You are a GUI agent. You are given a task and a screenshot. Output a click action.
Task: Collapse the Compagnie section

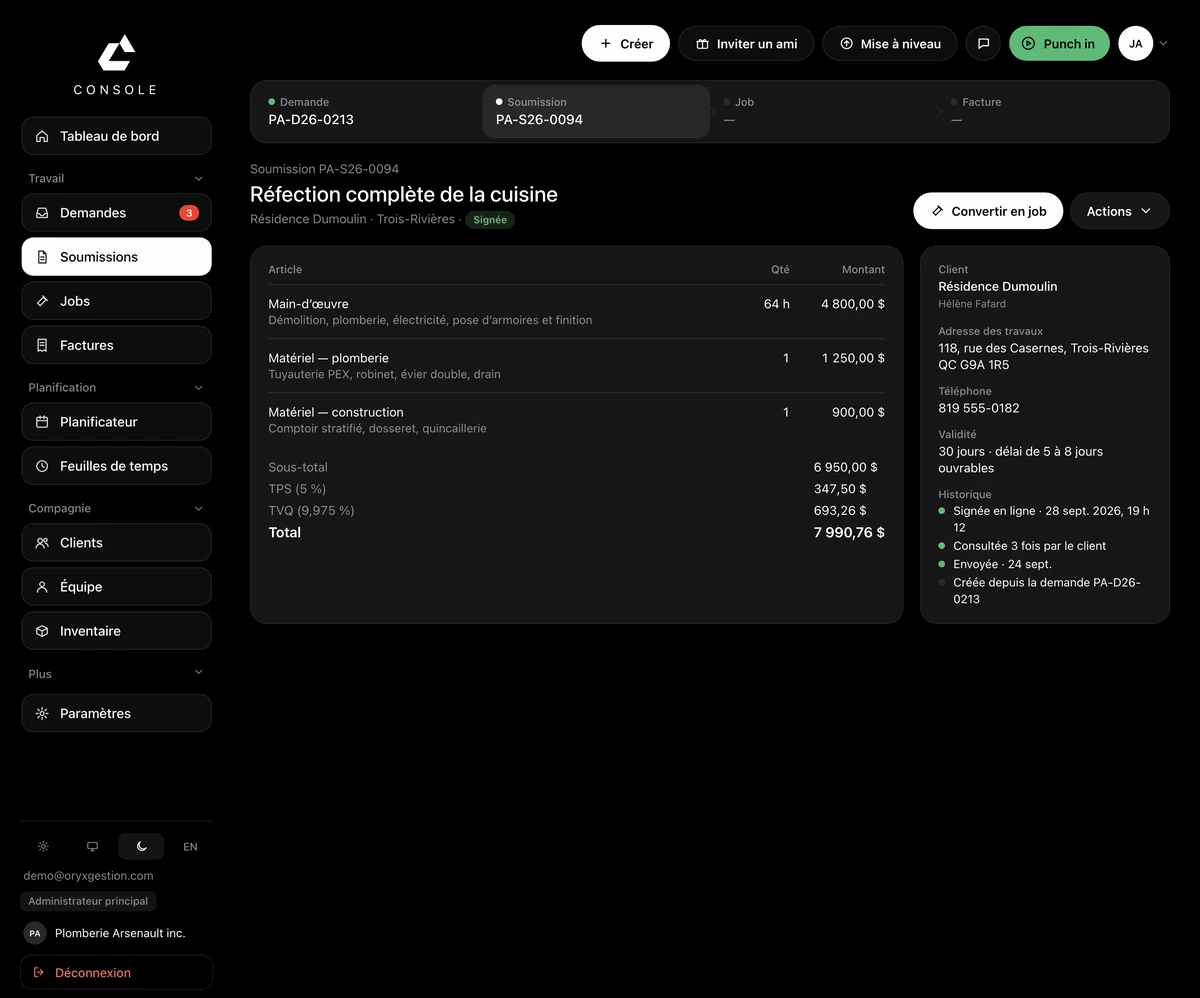(198, 509)
